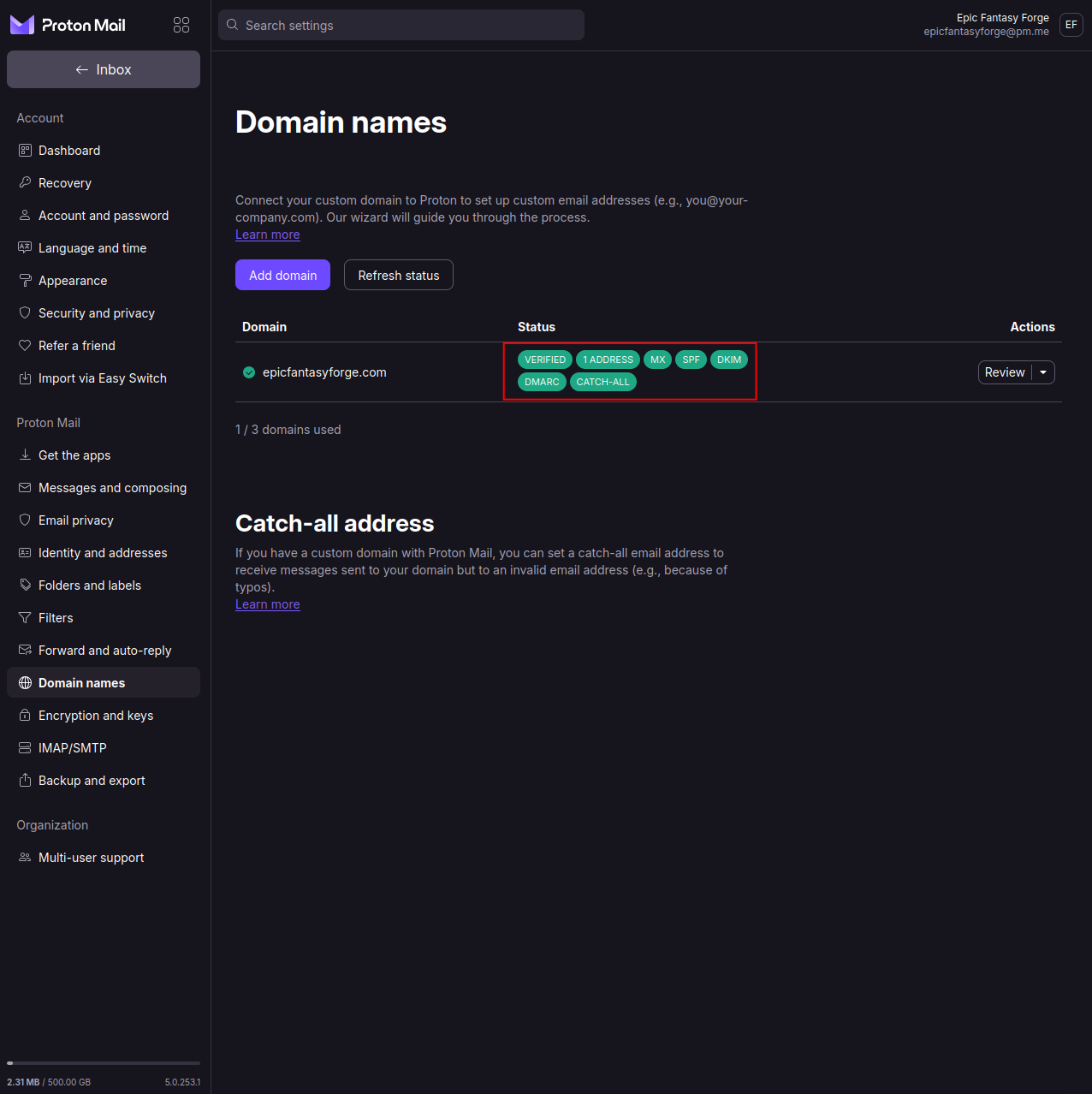Open Identity and addresses settings
This screenshot has height=1094, width=1092.
[x=104, y=553]
